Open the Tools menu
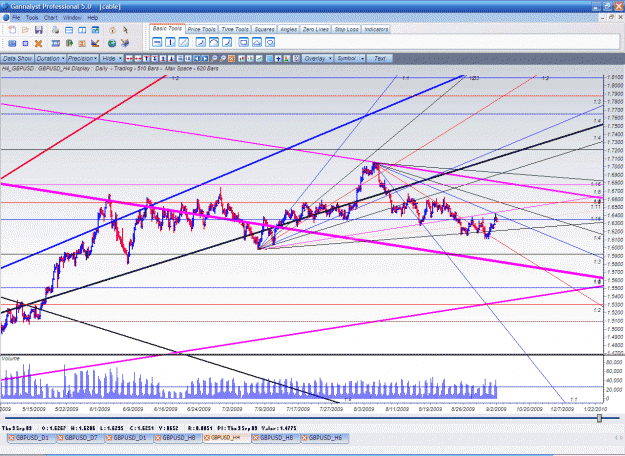The width and height of the screenshot is (625, 456). [32, 18]
